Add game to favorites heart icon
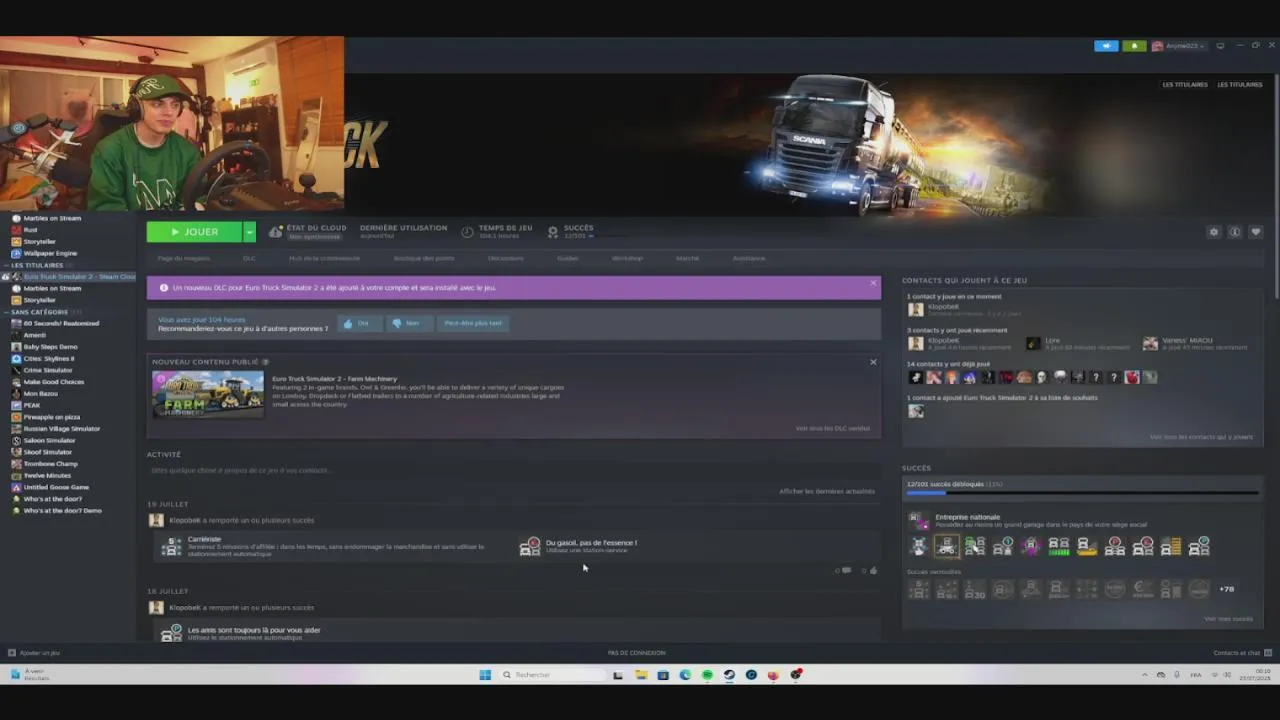The height and width of the screenshot is (720, 1280). (x=1256, y=232)
